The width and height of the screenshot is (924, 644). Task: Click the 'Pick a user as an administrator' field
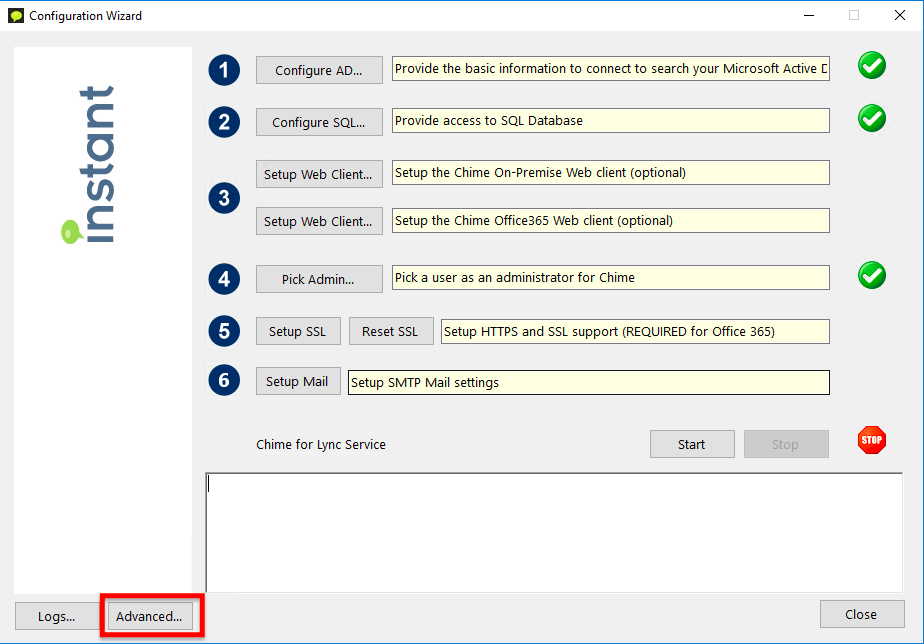(610, 277)
